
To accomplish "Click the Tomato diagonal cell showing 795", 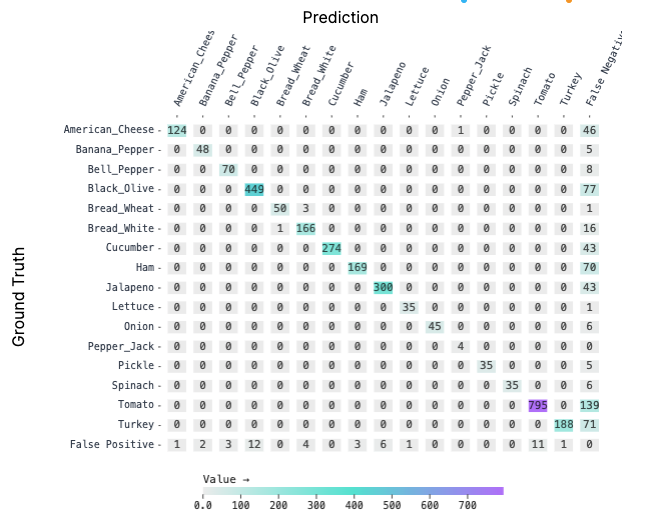I will coord(538,405).
